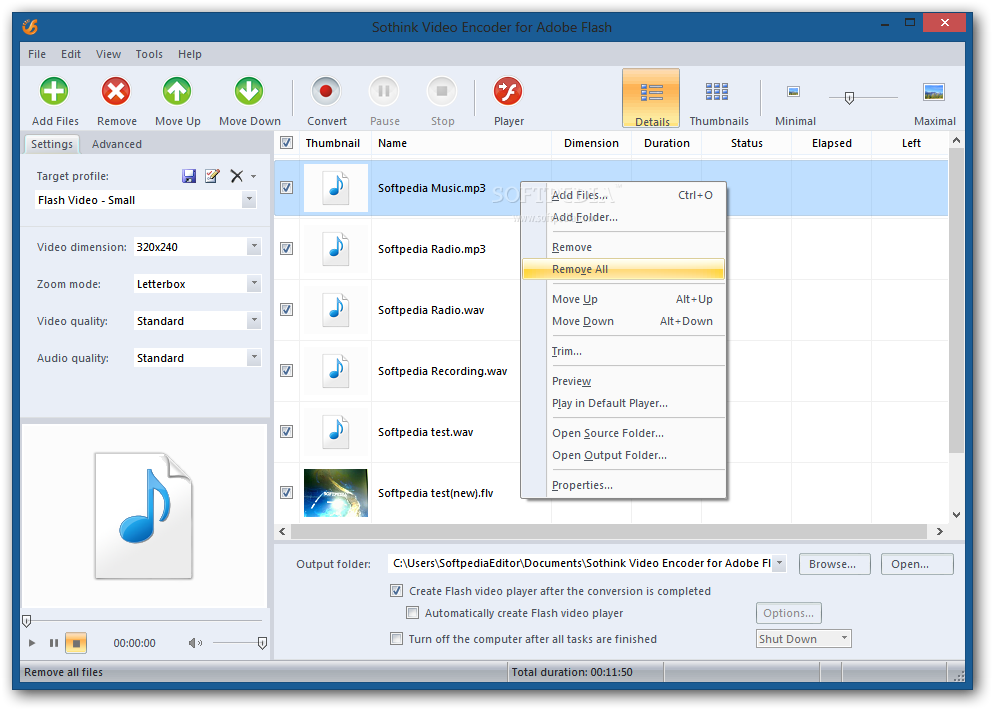Open the Shut Down action dropdown

point(844,638)
